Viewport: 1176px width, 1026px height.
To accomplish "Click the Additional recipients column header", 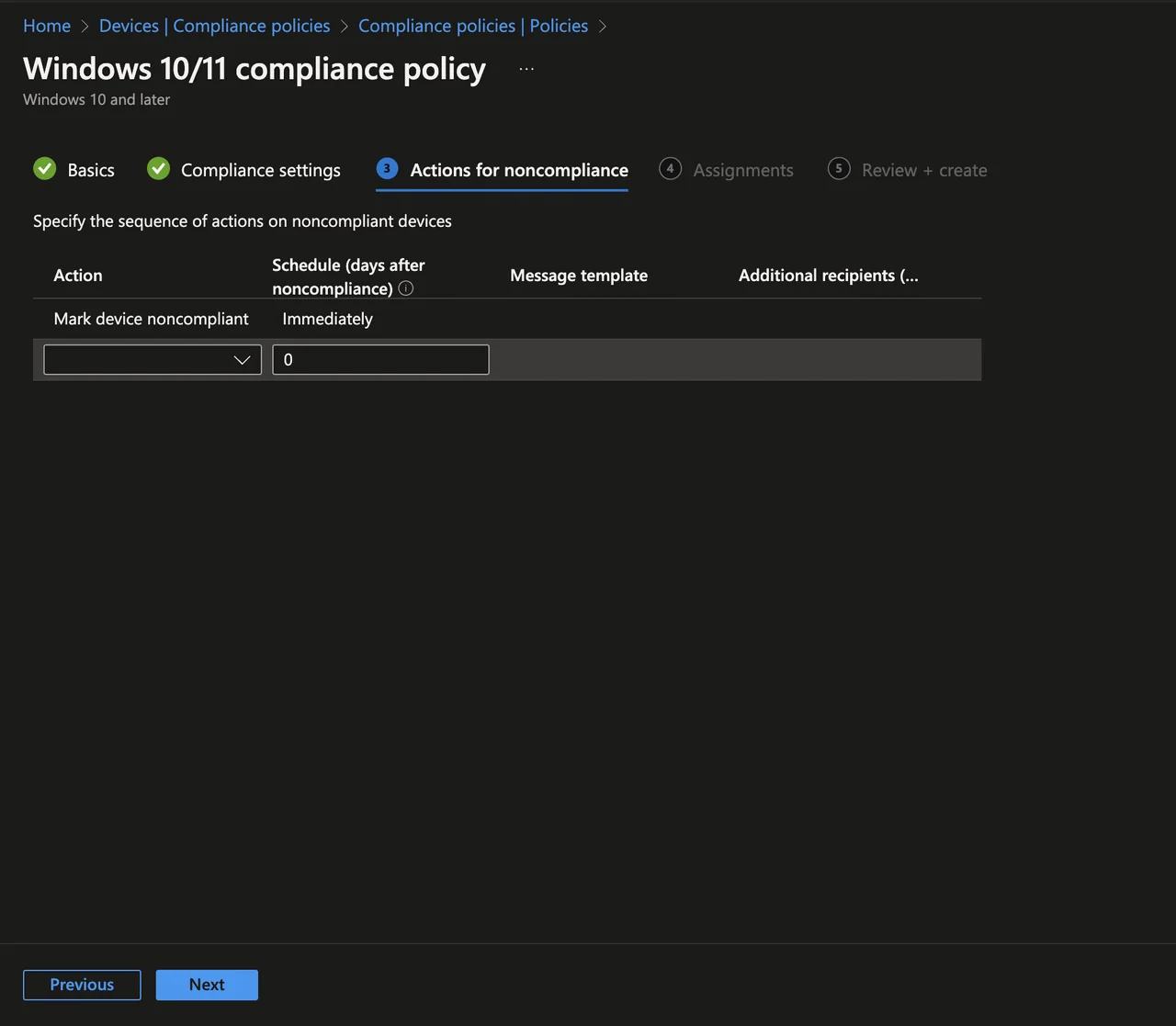I will 829,276.
